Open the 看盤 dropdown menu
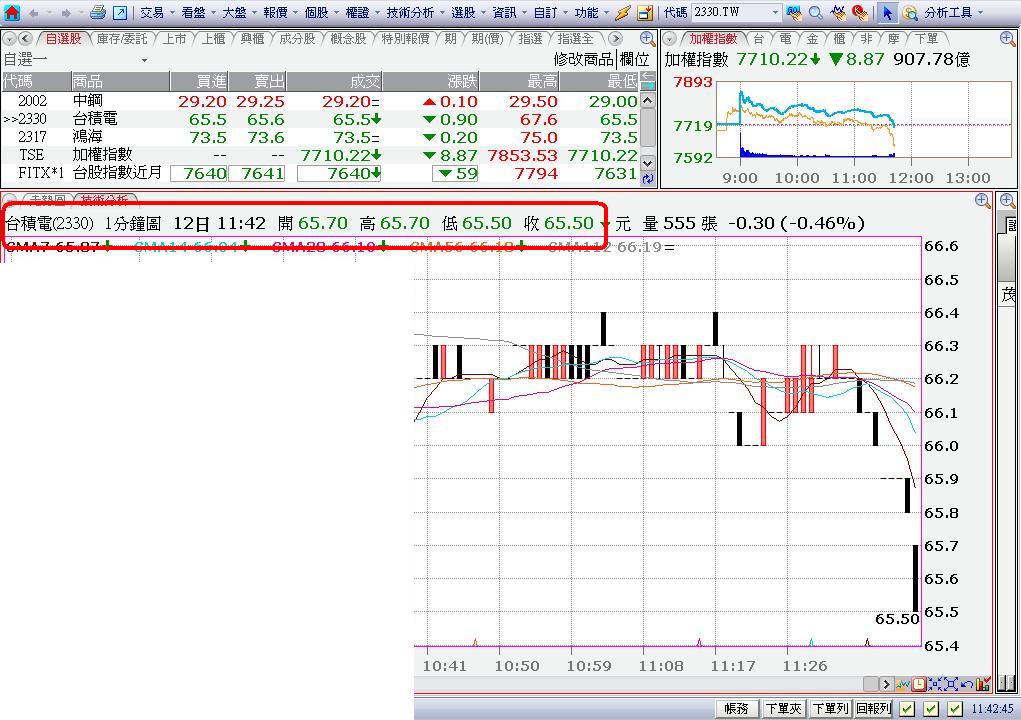This screenshot has height=720, width=1021. tap(198, 12)
